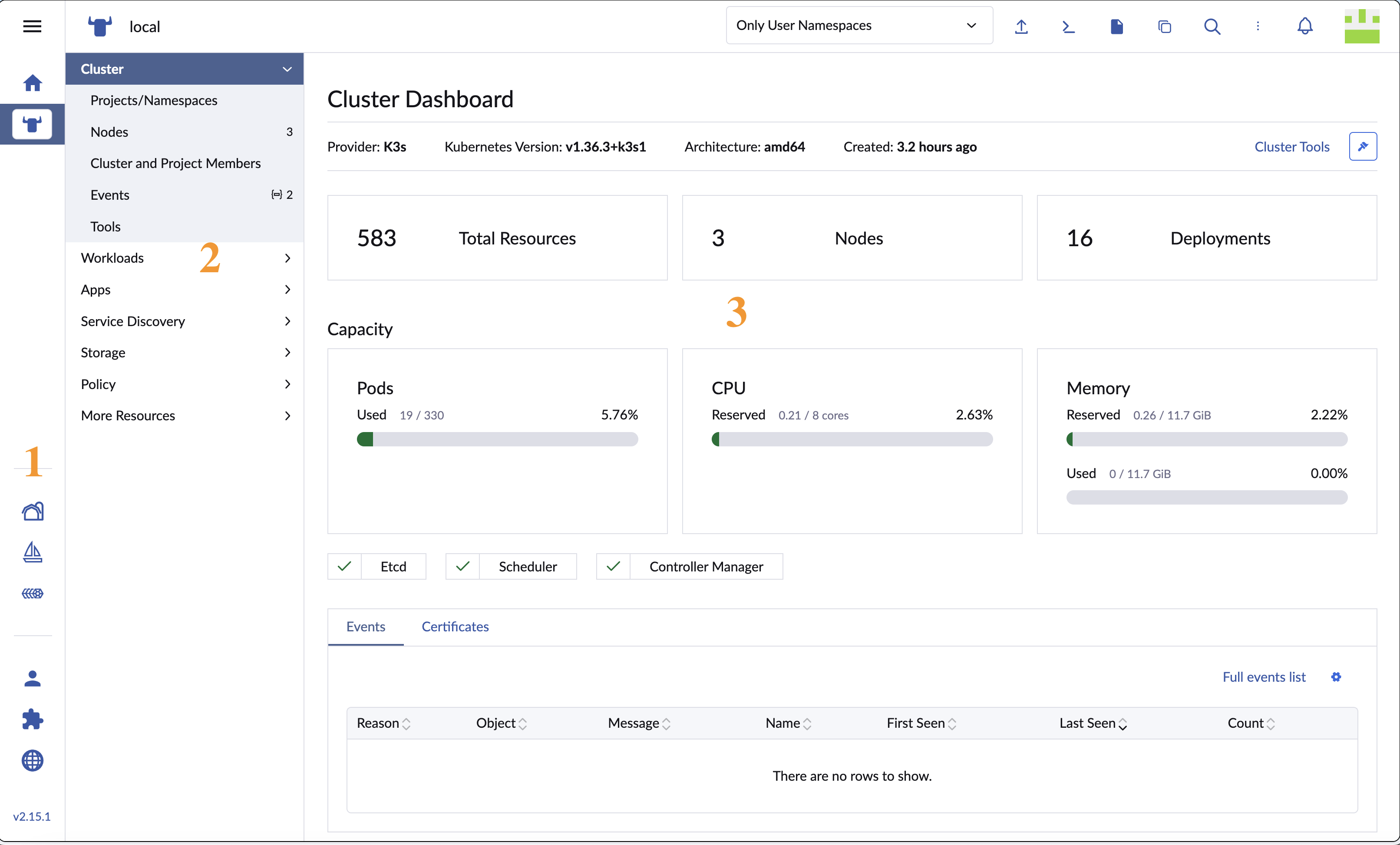1400x845 pixels.
Task: Click the Etcd status checkmark
Action: pyautogui.click(x=344, y=567)
